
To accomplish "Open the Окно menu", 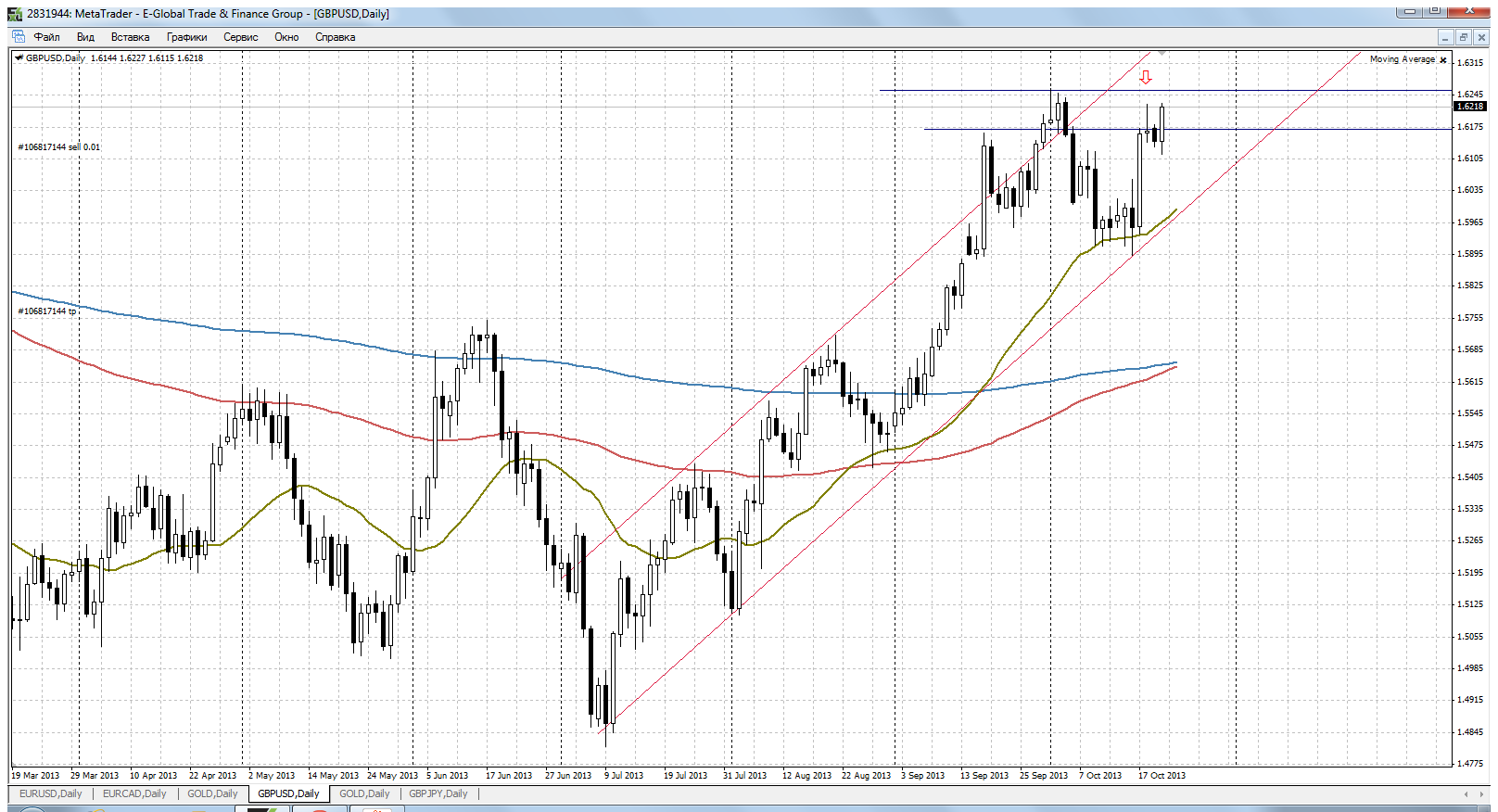I will (x=286, y=37).
